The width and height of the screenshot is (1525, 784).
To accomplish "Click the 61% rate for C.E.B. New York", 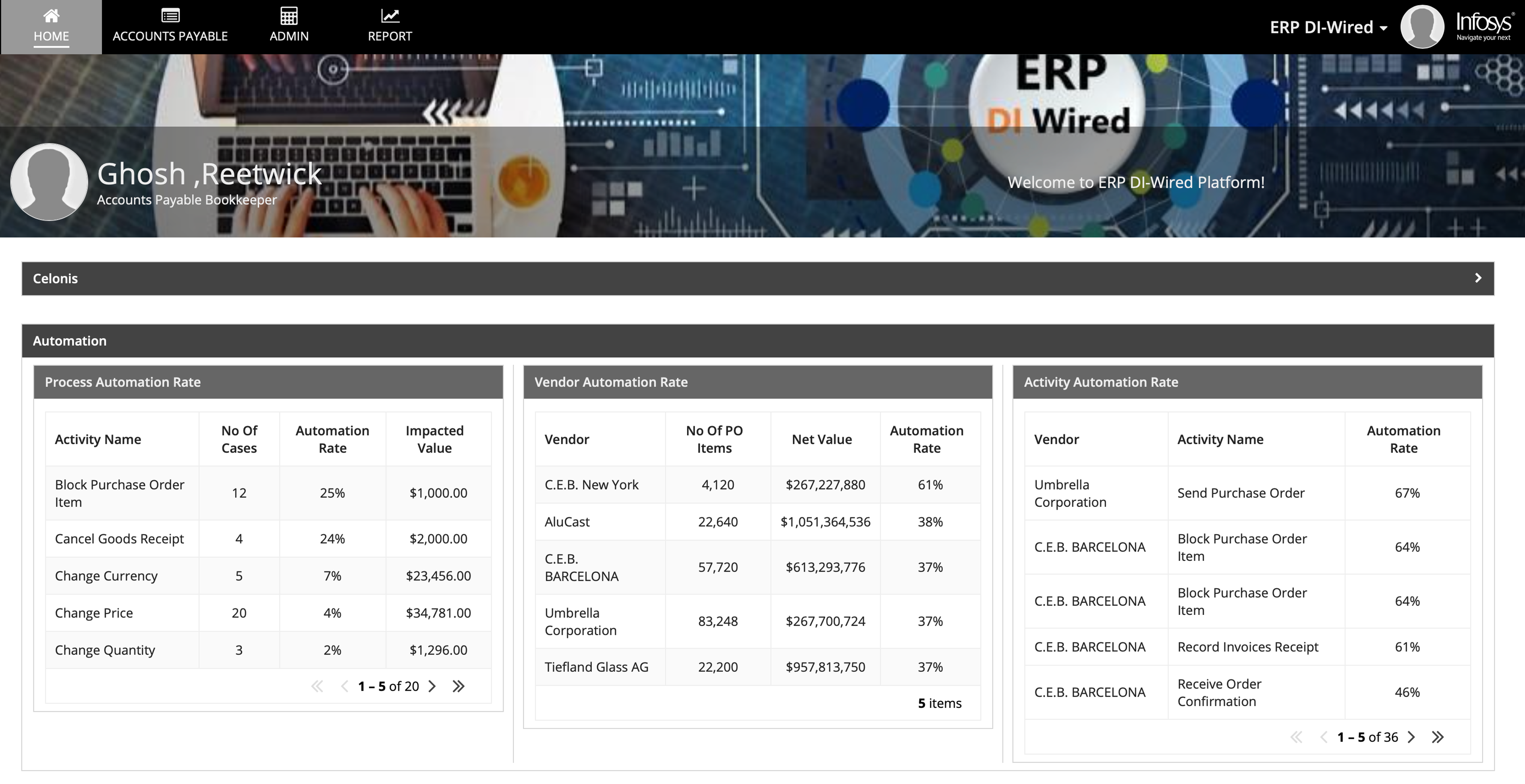I will 930,485.
